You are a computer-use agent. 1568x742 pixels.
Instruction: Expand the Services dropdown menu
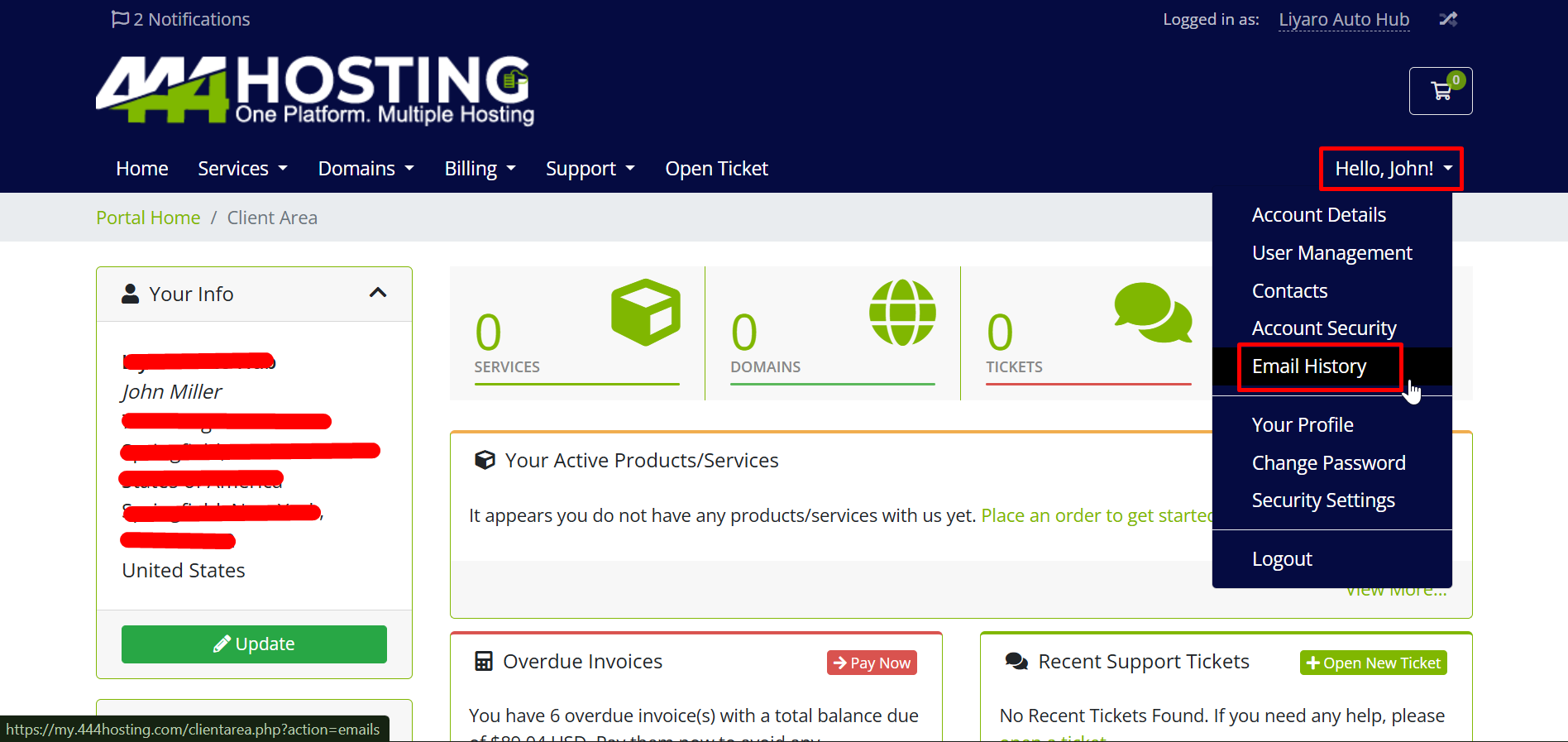click(242, 169)
